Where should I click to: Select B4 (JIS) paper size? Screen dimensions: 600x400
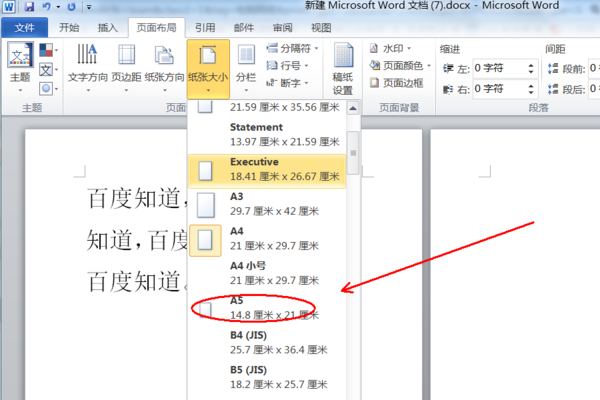click(267, 343)
